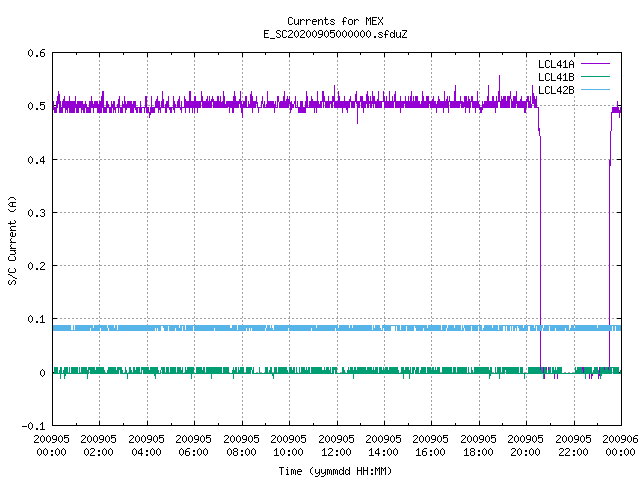Click the LCL42B legend label
Screen dimensions: 640x480
click(556, 90)
